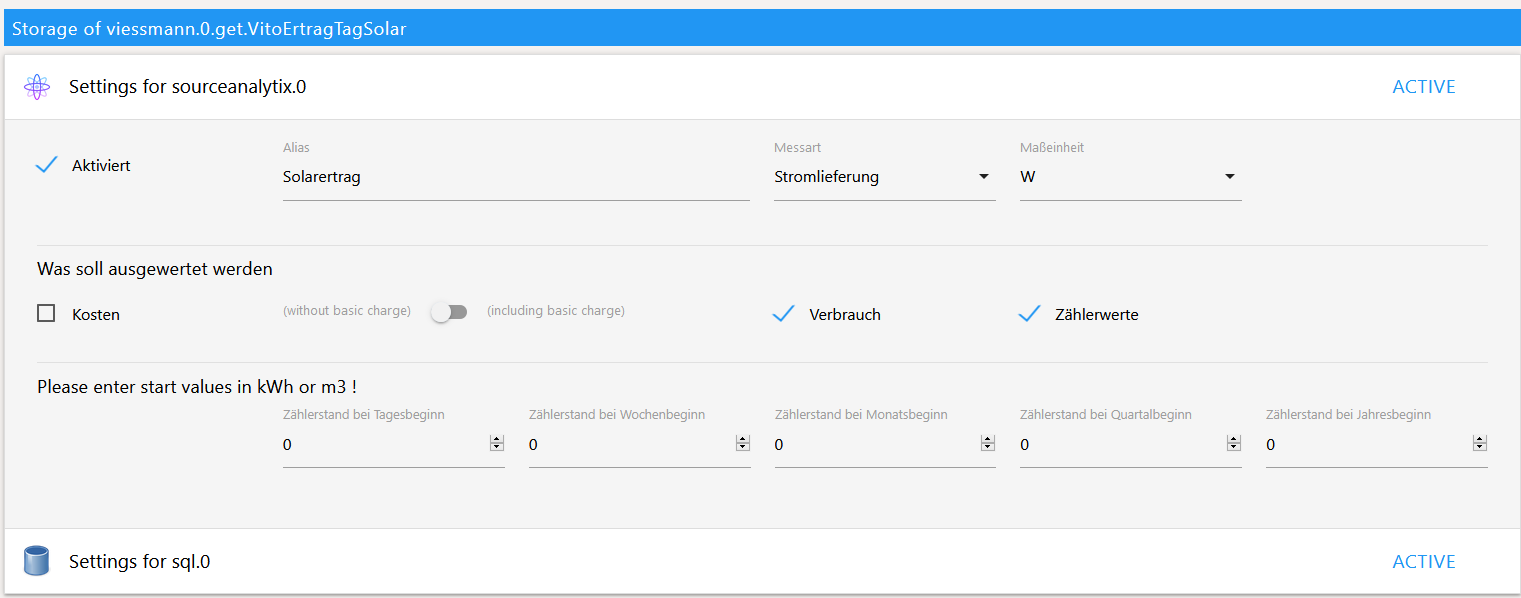Click the sql.0 database icon
1521x598 pixels.
pyautogui.click(x=36, y=561)
